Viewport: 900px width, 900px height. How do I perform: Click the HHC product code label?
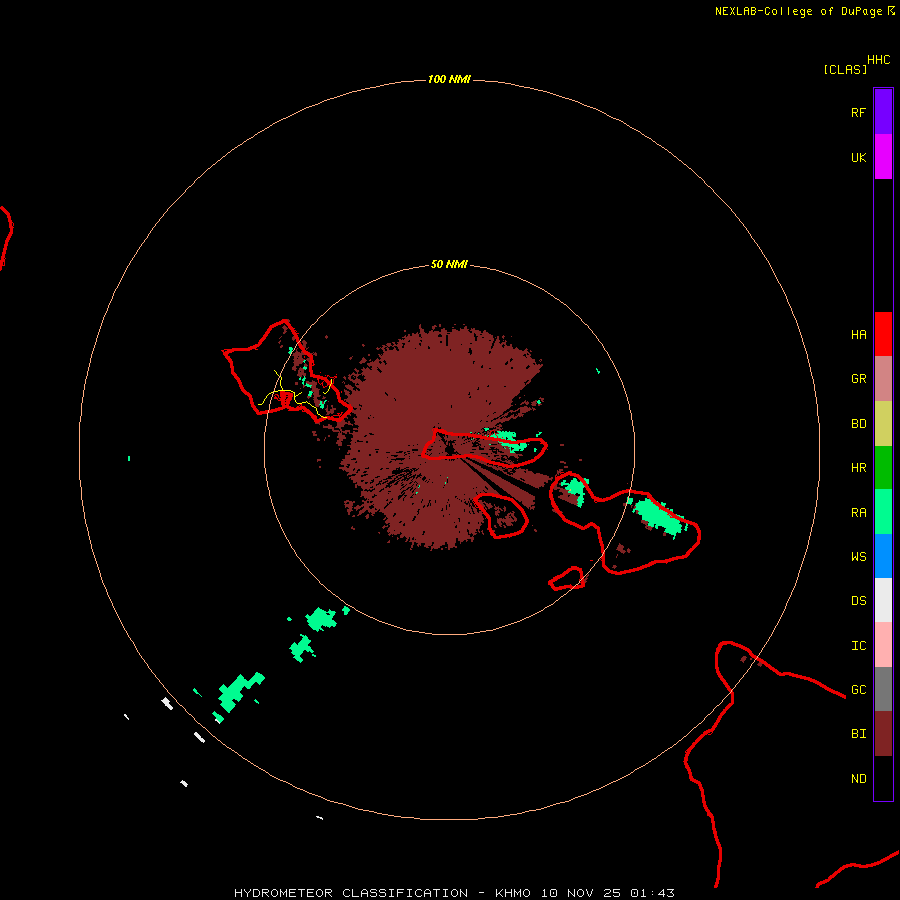(879, 60)
